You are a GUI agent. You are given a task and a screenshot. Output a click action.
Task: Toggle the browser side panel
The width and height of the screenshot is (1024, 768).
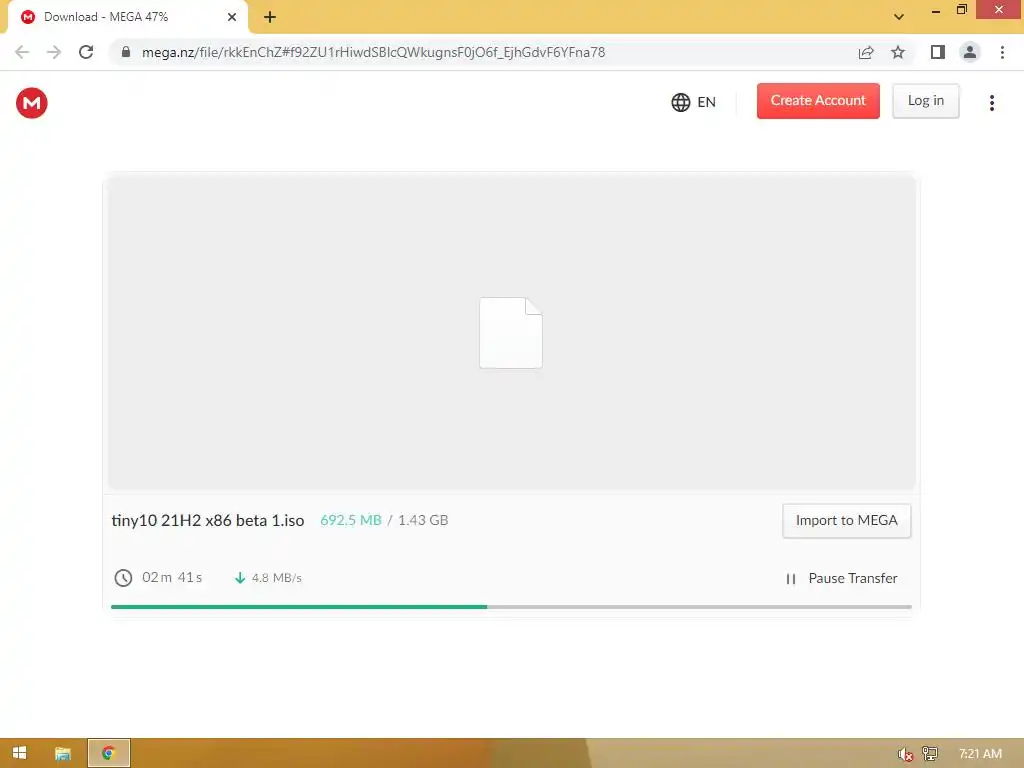click(937, 52)
